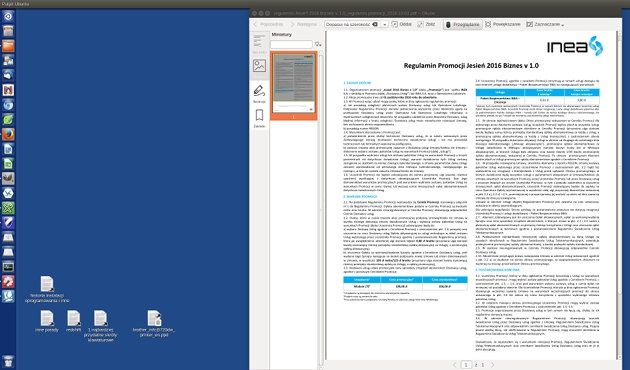Screen dimensions: 630x370
Task: Open the orange software center launcher icon
Action: (x=8, y=46)
